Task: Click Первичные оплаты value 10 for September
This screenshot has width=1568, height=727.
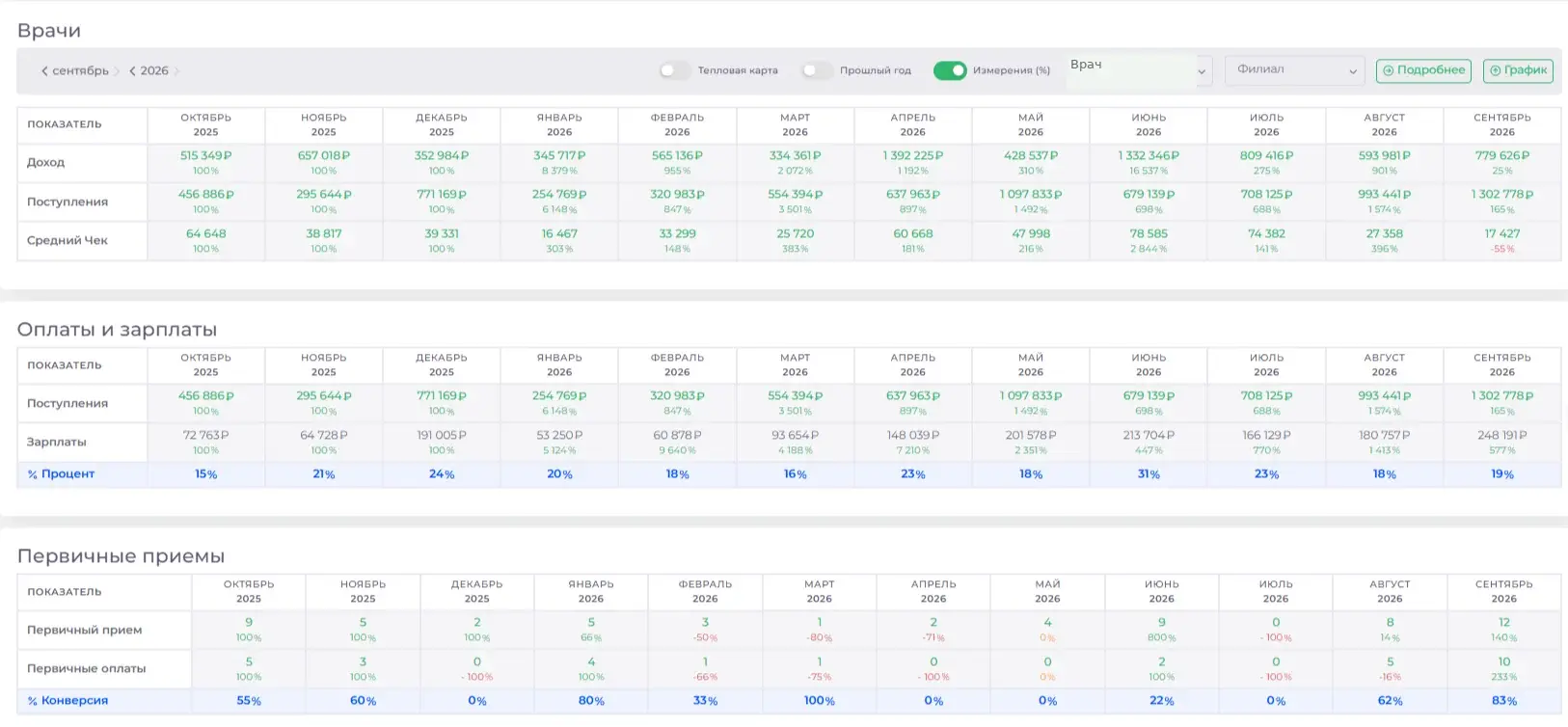Action: coord(1504,661)
